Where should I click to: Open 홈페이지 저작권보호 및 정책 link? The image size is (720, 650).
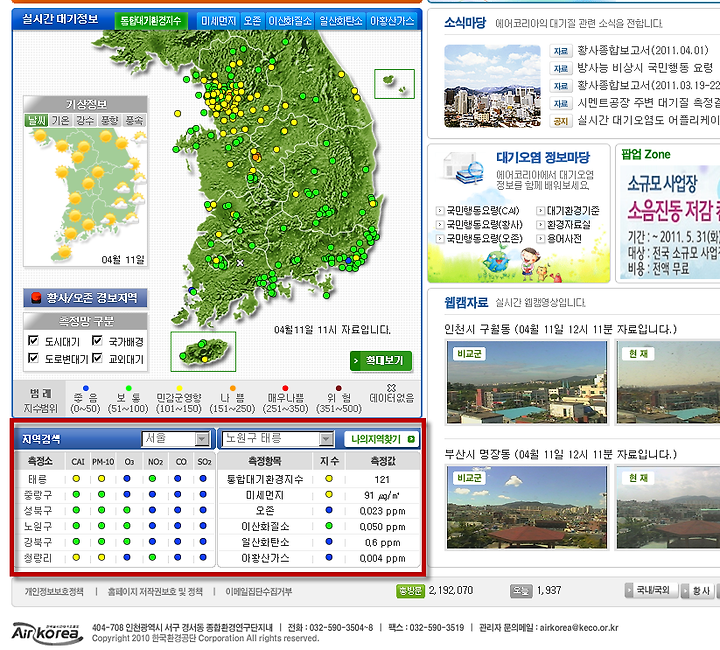[155, 592]
